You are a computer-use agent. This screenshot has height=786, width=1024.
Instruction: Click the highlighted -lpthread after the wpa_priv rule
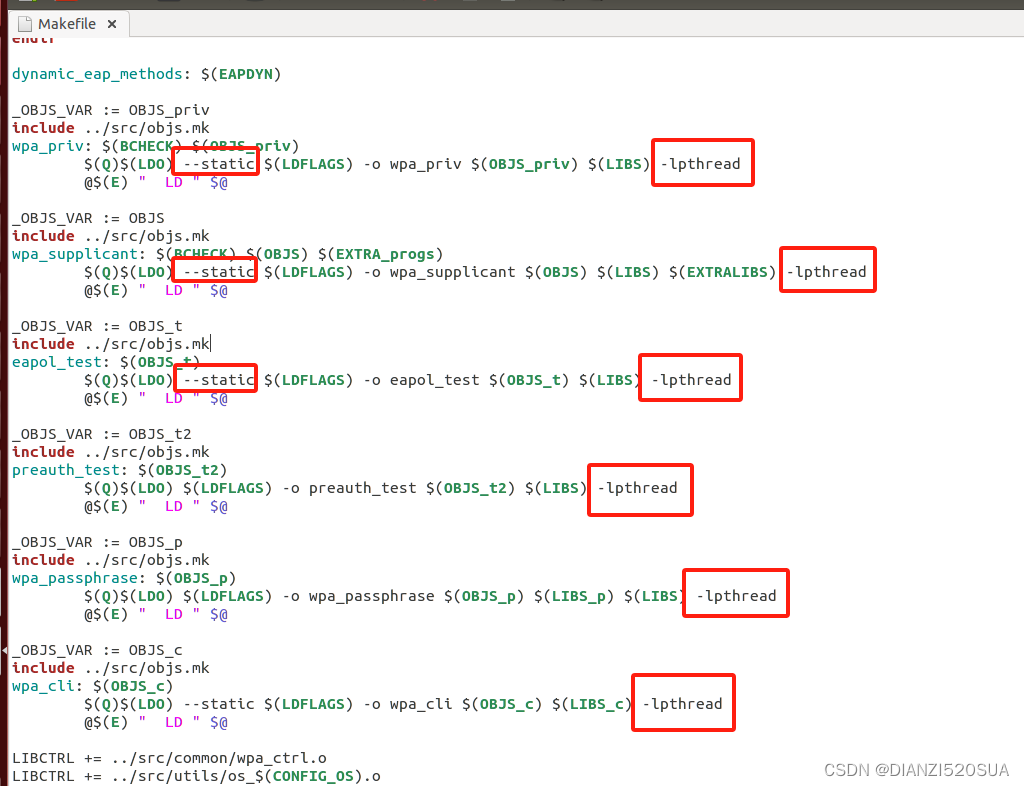702,162
